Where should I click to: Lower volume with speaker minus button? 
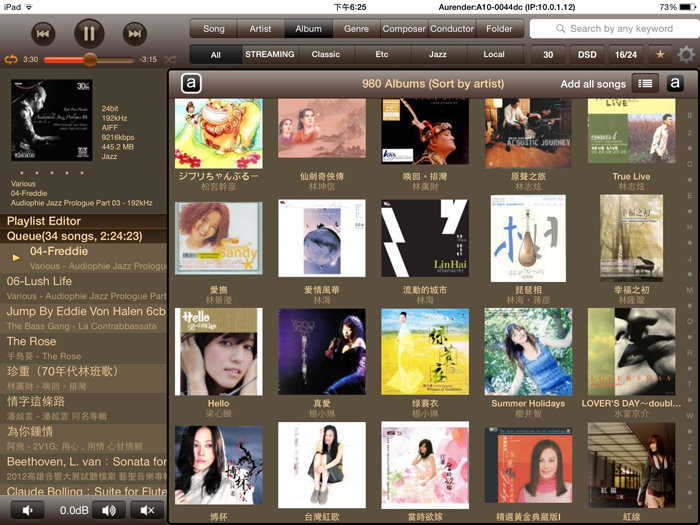[27, 510]
